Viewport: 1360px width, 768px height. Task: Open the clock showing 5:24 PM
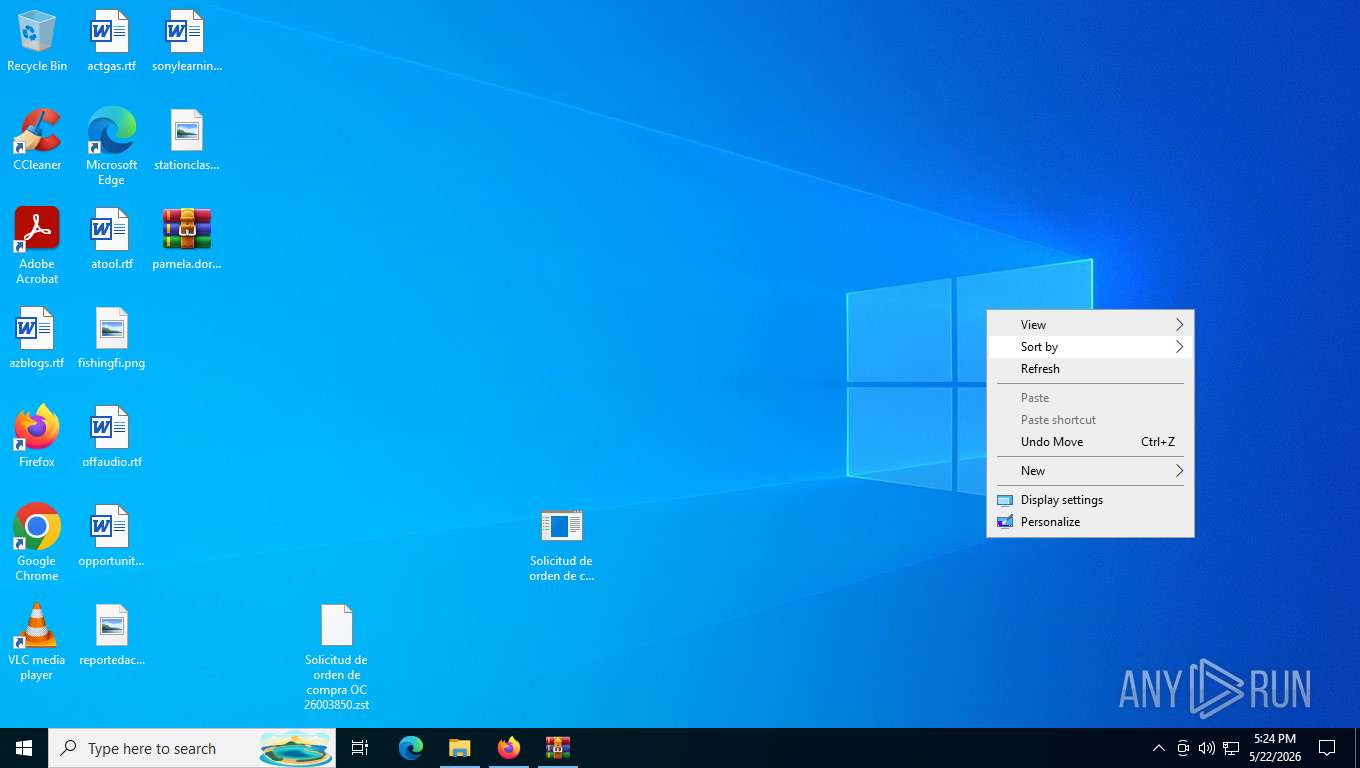click(x=1275, y=748)
